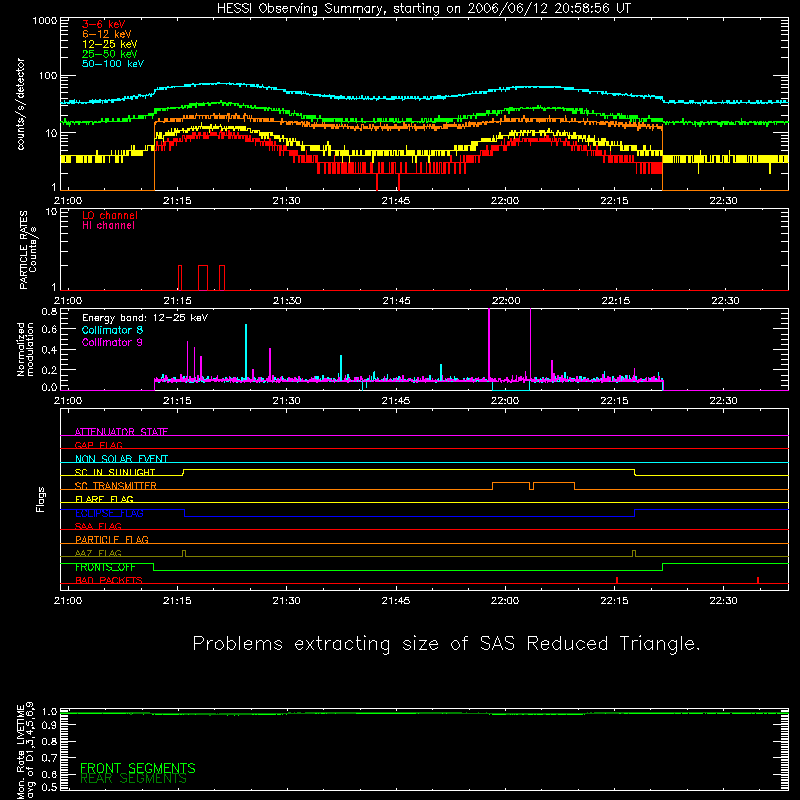Select the 6-12 keV legend label
Image resolution: width=800 pixels, height=800 pixels.
tap(106, 34)
